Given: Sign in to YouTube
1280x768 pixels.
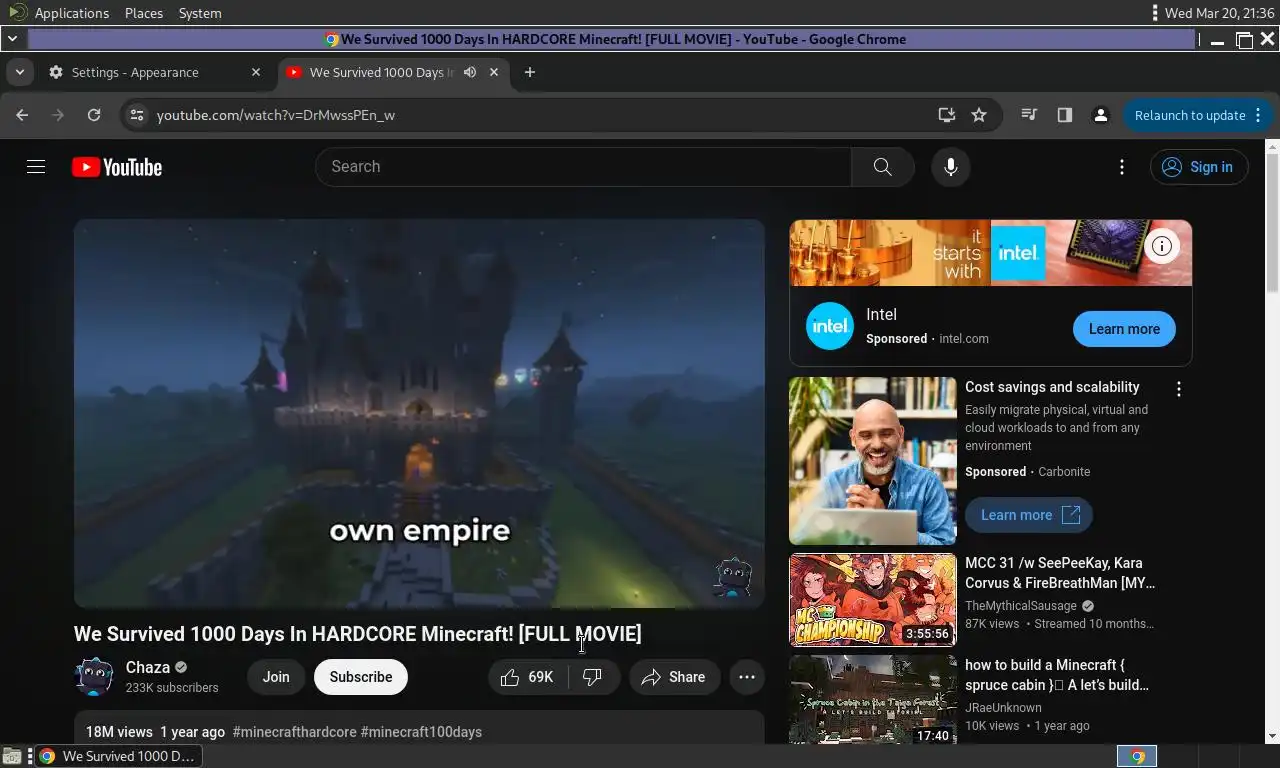Looking at the screenshot, I should 1198,167.
